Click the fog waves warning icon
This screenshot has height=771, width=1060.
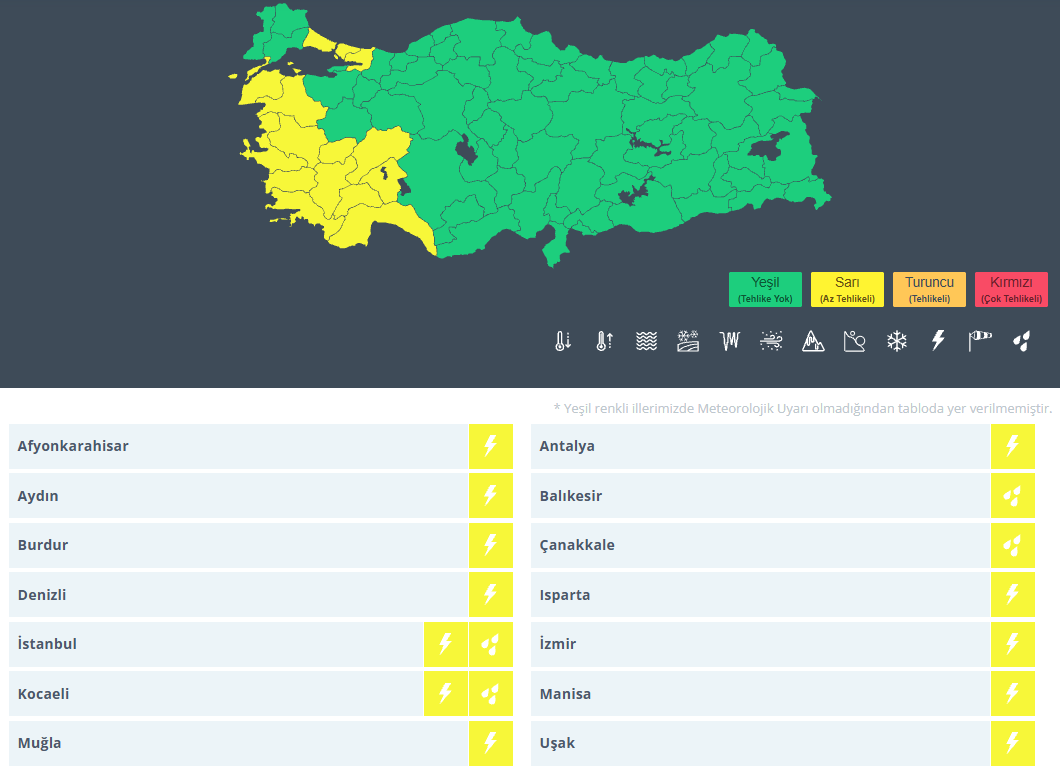[646, 341]
